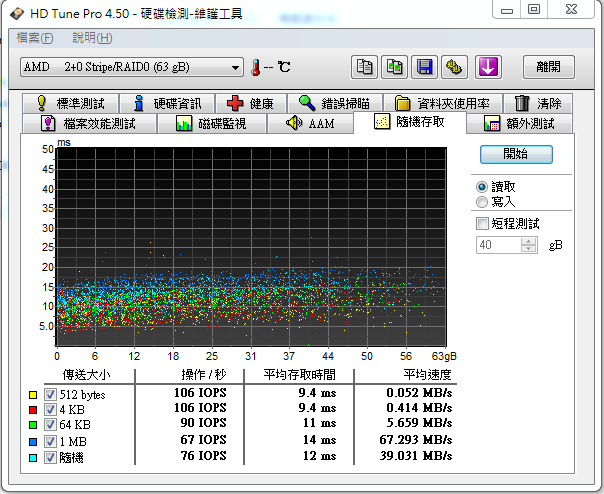The height and width of the screenshot is (494, 604).
Task: Uncheck the 64 KB transfer size checkbox
Action: tap(50, 424)
